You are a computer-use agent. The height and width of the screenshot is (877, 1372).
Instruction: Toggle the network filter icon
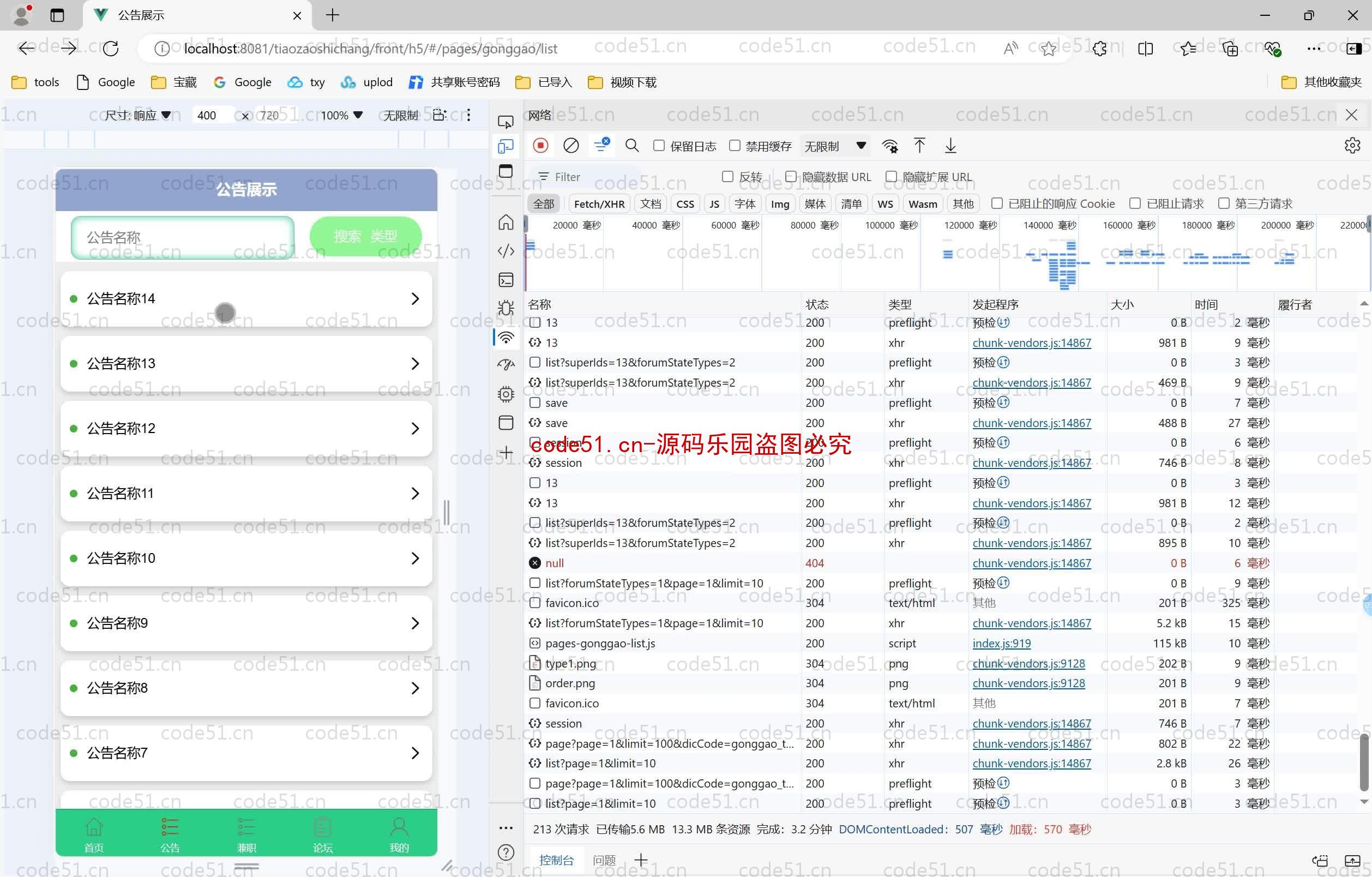(x=601, y=145)
